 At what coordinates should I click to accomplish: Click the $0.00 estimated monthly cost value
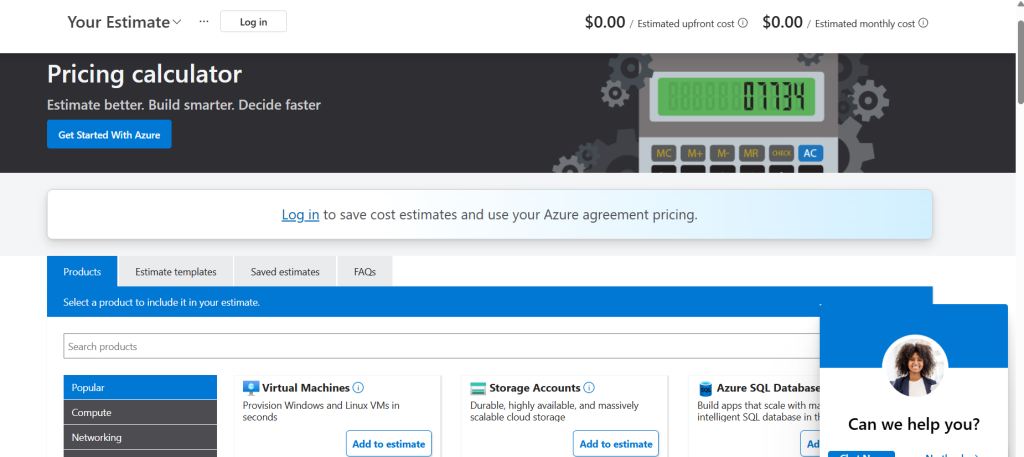point(782,22)
